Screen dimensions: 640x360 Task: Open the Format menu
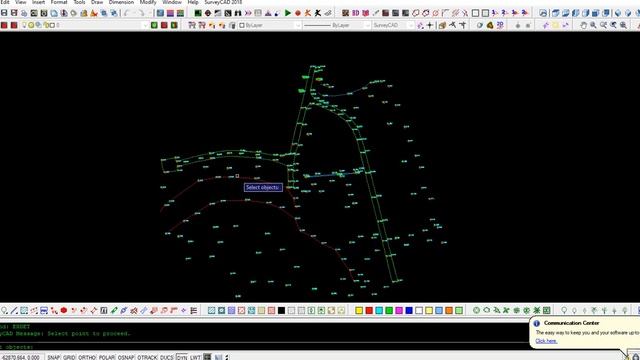(59, 2)
